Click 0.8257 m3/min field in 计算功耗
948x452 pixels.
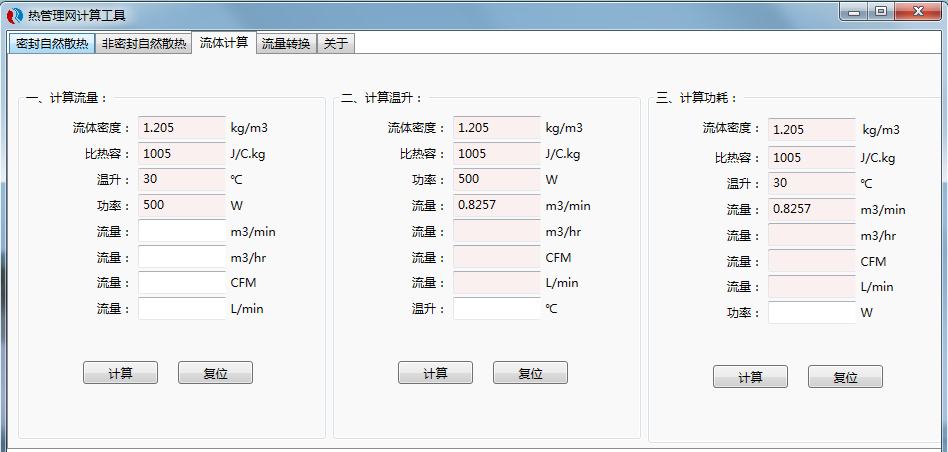pos(812,210)
